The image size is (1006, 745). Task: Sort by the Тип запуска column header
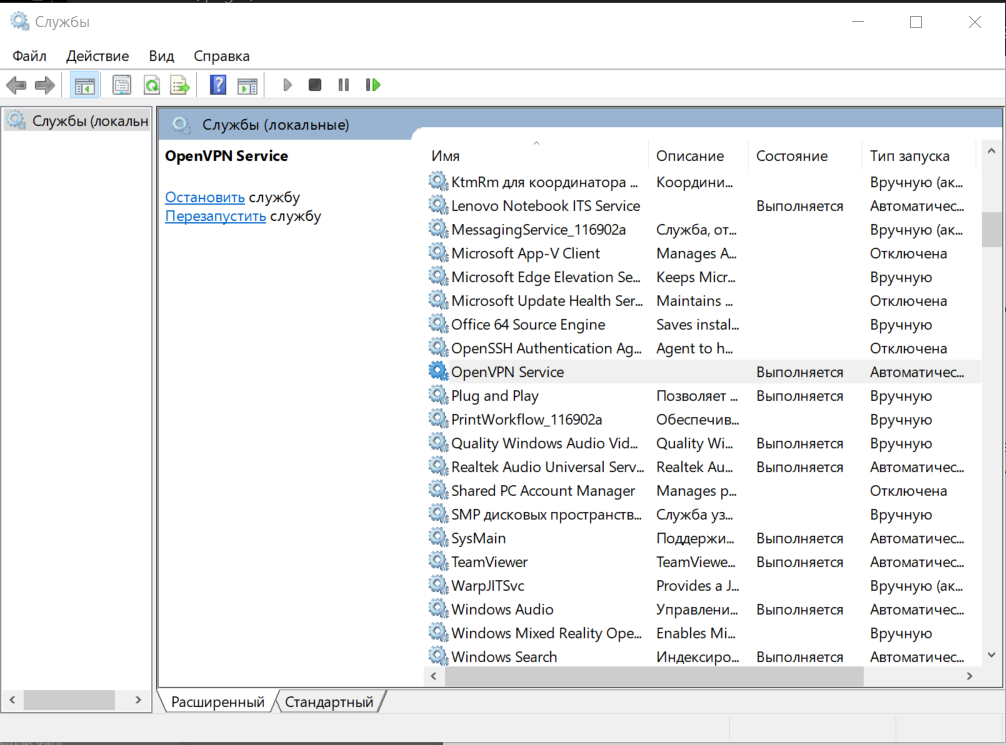click(x=909, y=156)
